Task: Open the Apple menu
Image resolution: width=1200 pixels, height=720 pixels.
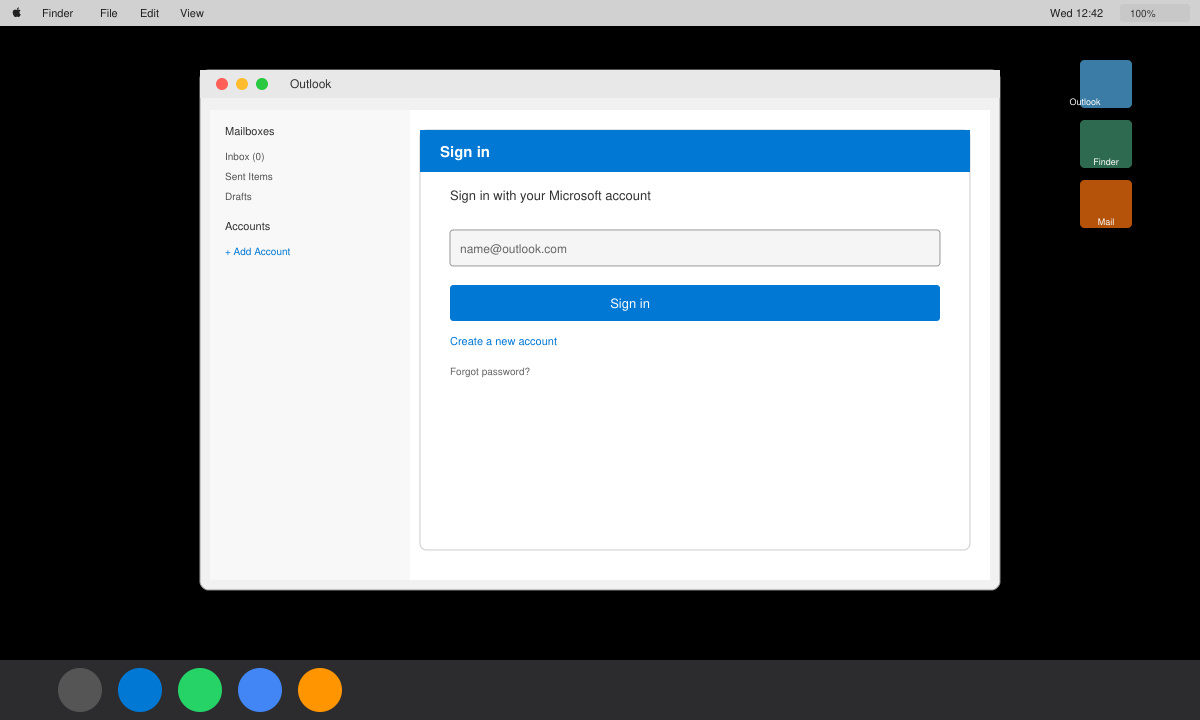Action: pyautogui.click(x=16, y=13)
